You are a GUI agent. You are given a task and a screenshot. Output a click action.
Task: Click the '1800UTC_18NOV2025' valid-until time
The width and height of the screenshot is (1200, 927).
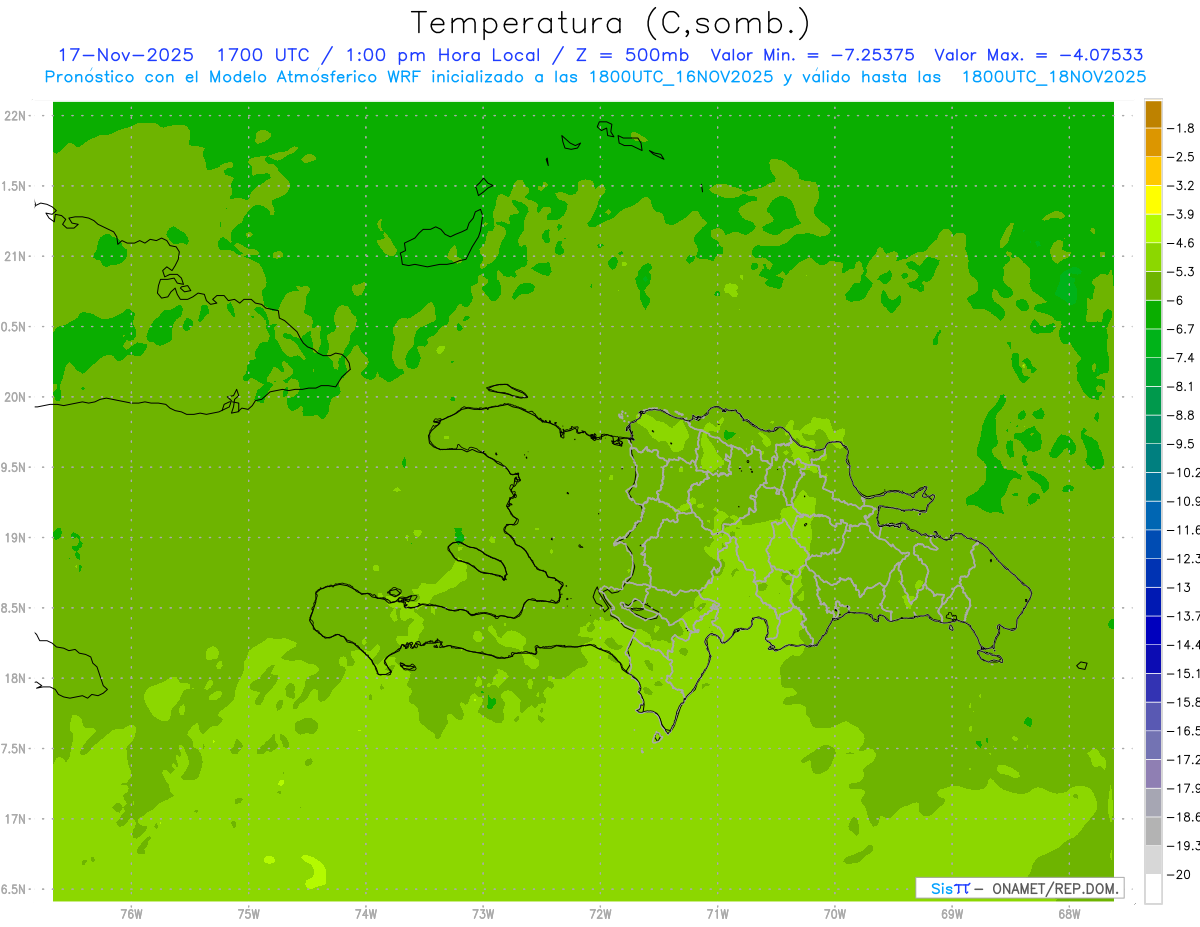[1053, 77]
